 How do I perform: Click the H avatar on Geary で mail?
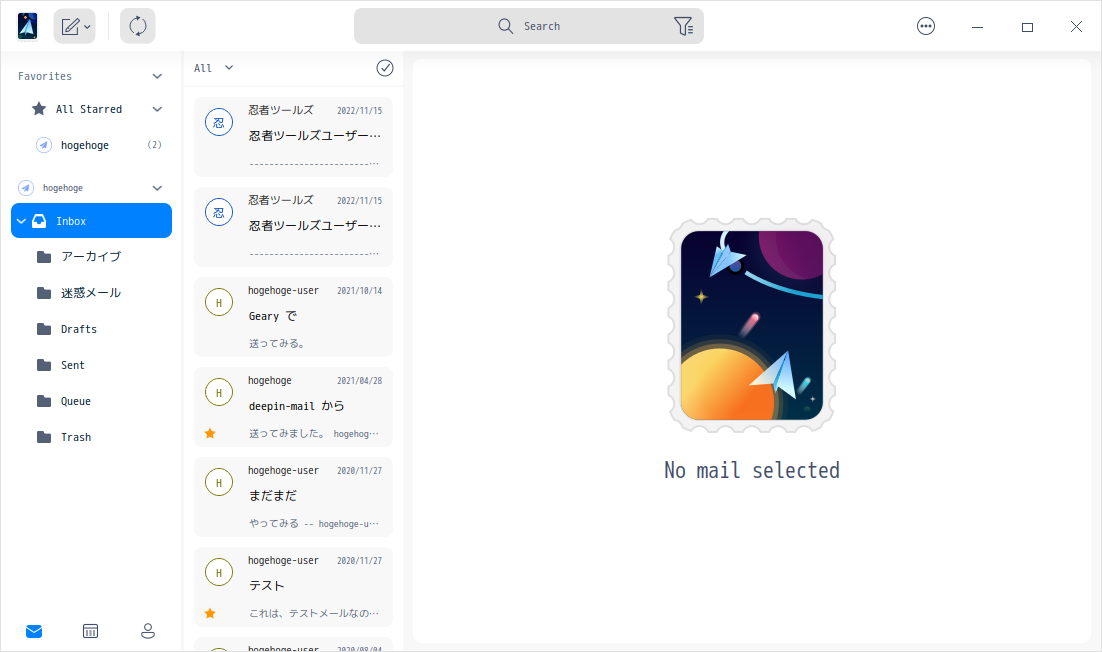tap(219, 303)
